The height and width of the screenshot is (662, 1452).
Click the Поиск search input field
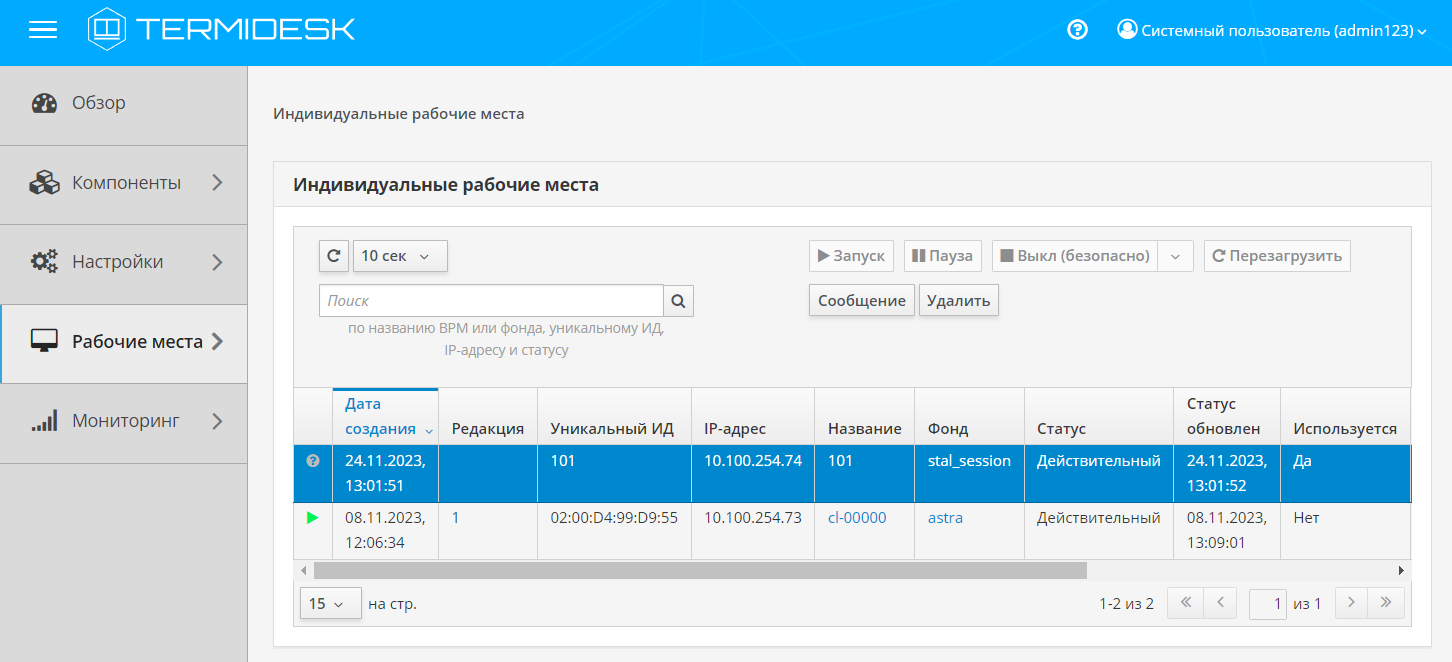[x=491, y=300]
